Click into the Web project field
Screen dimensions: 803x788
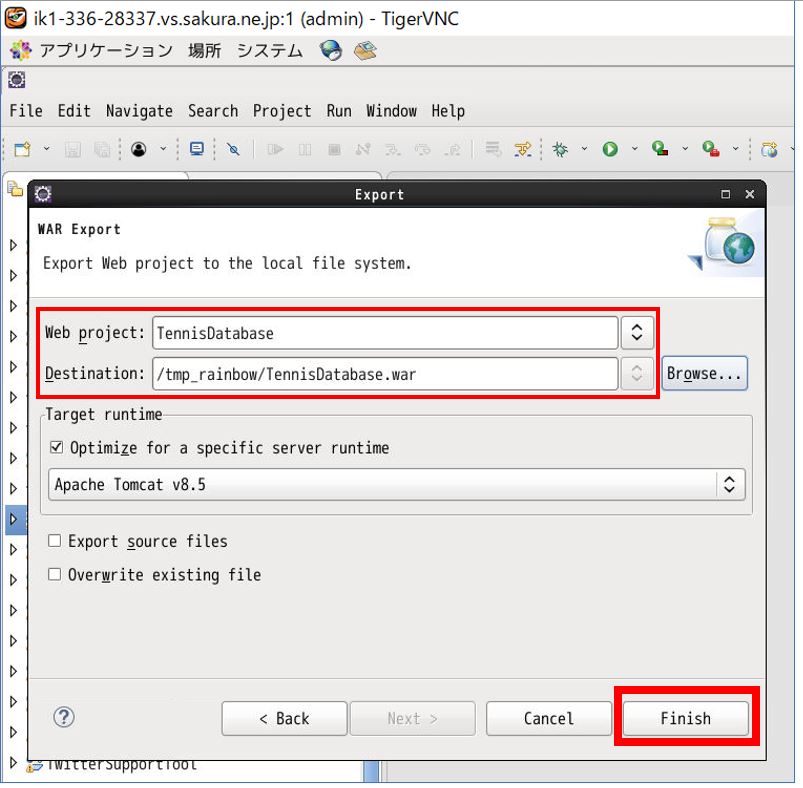coord(385,333)
